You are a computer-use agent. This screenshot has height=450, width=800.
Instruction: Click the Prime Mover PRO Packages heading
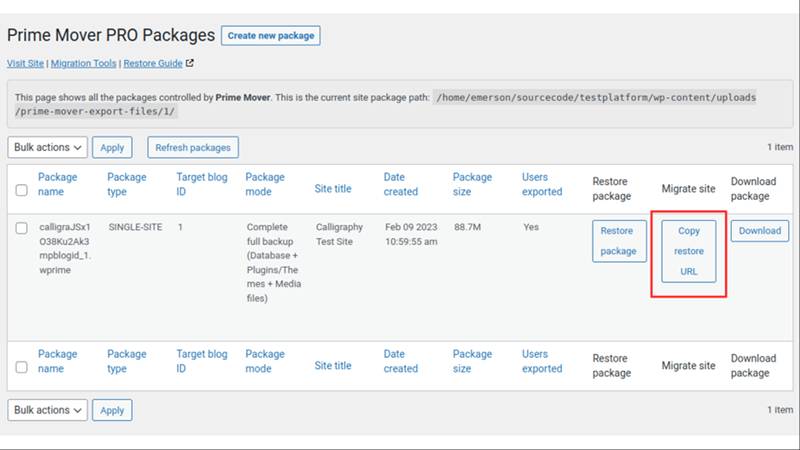point(111,35)
